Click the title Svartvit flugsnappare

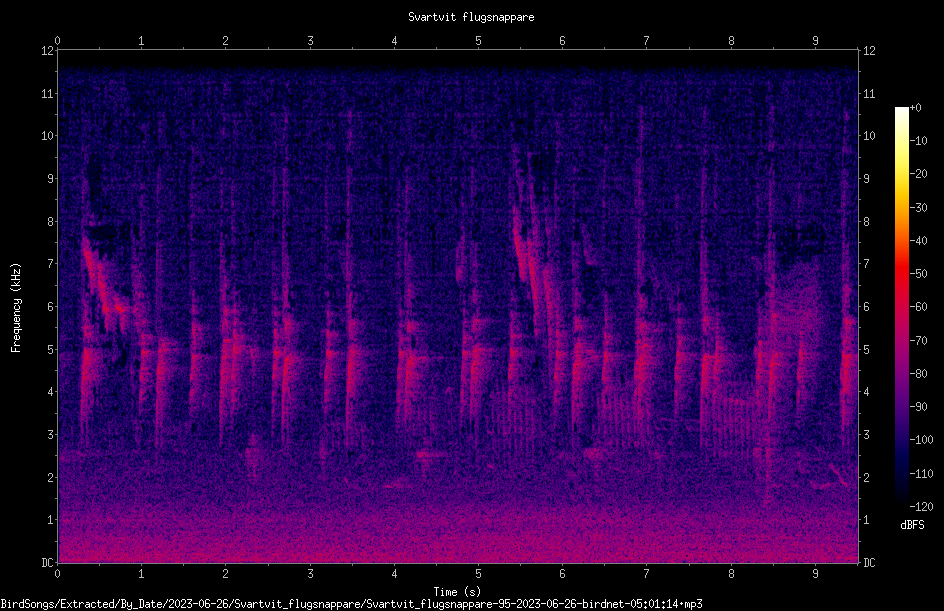coord(471,17)
